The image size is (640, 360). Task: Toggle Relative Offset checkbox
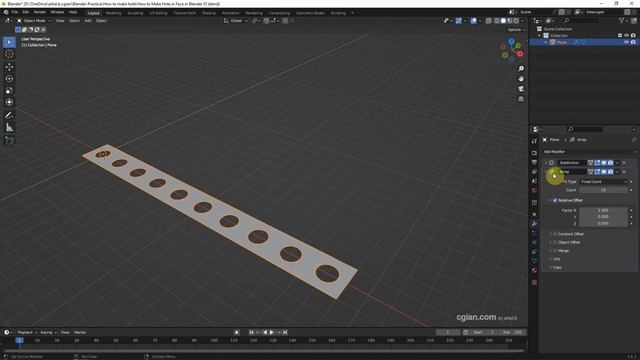tap(555, 200)
